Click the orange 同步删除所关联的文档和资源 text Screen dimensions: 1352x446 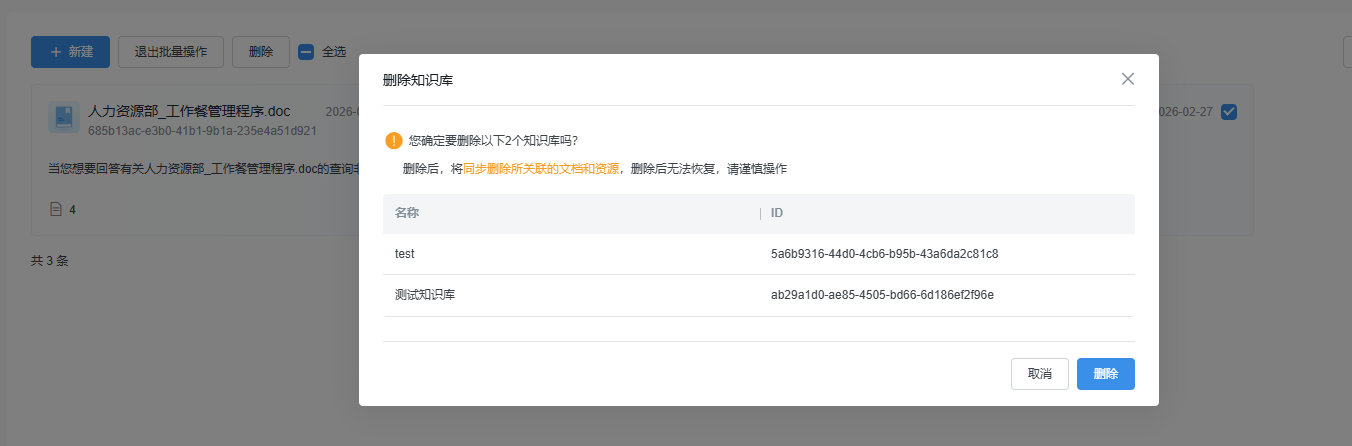(x=540, y=169)
